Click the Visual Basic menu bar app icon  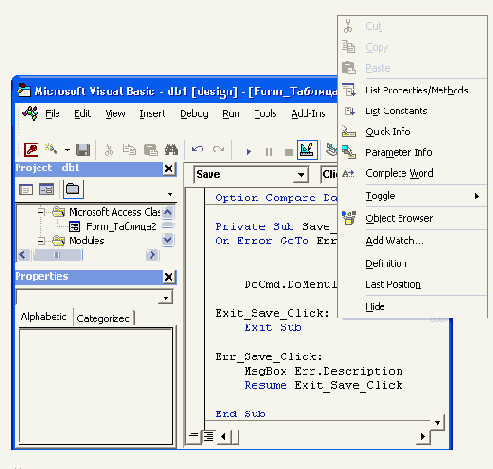30,113
